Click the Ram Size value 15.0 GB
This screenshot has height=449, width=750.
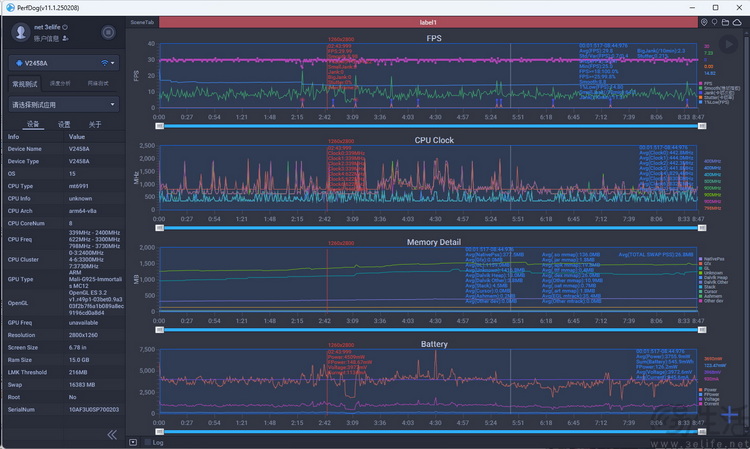[79, 360]
